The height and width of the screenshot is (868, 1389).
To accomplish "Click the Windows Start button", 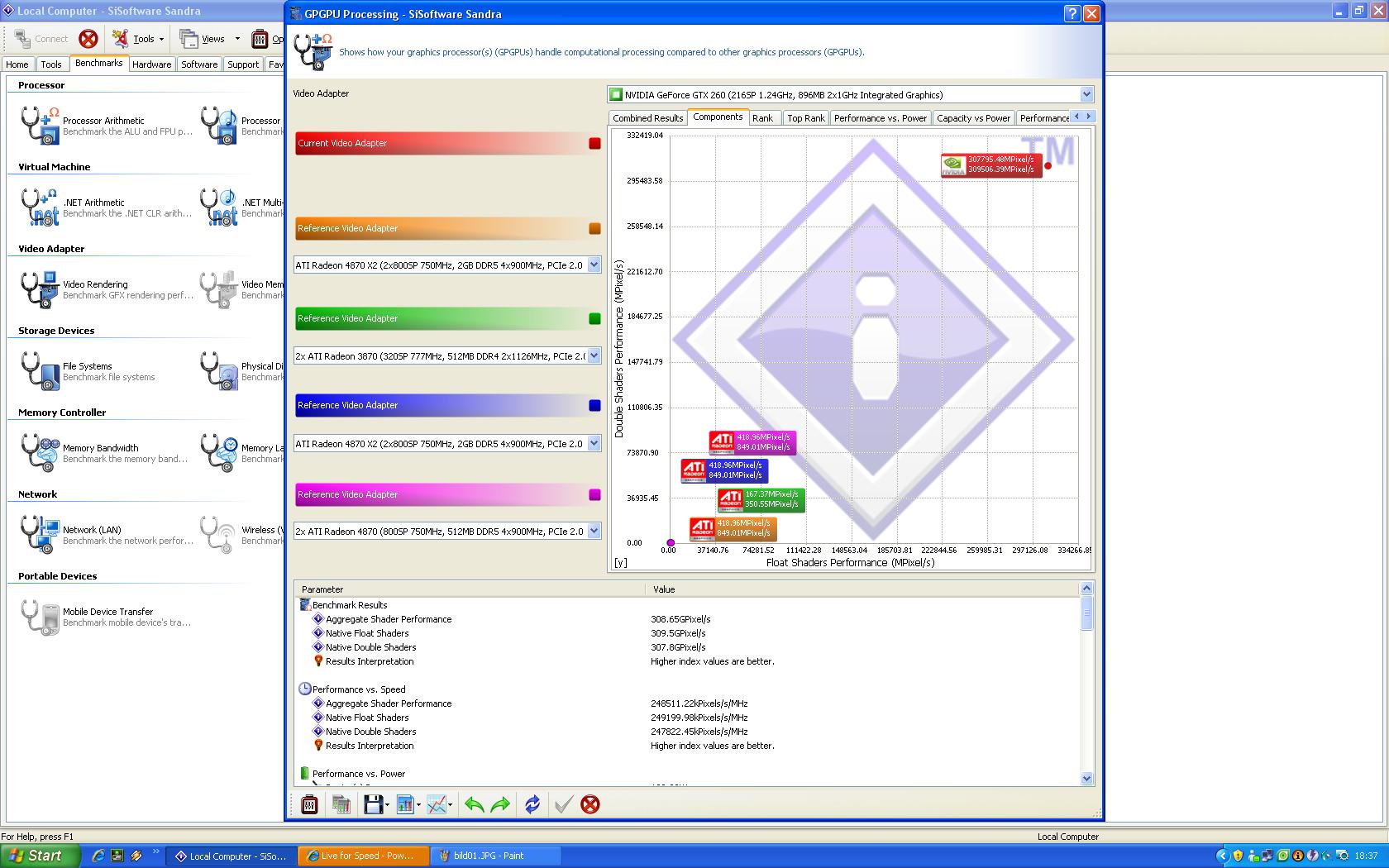I will tap(40, 856).
